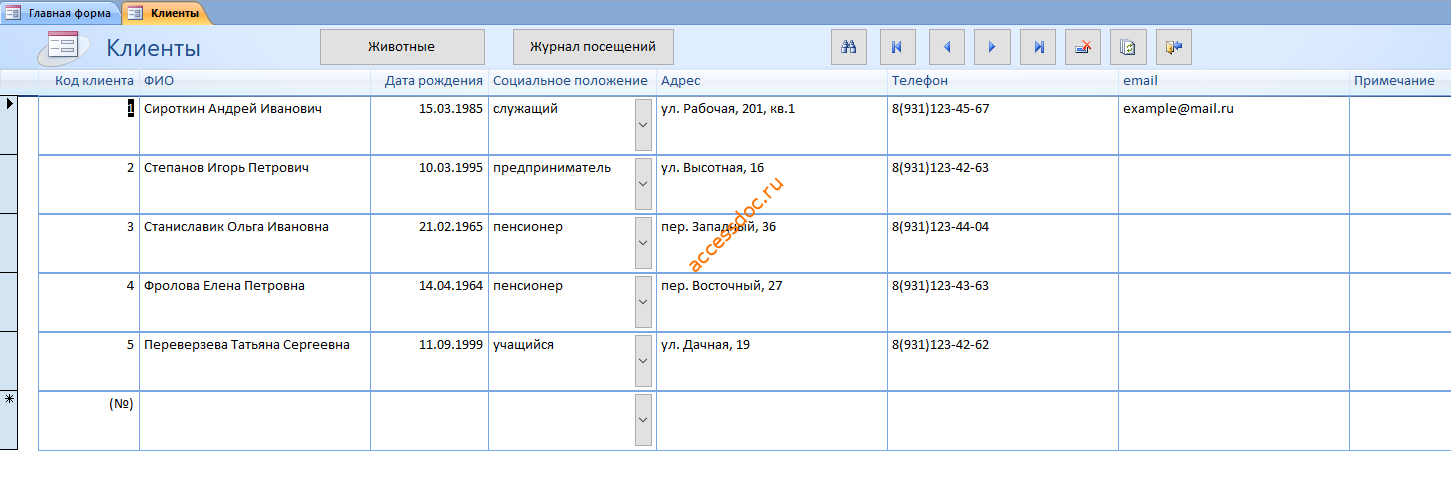Click phone 8(931)123-43-63

tap(940, 286)
